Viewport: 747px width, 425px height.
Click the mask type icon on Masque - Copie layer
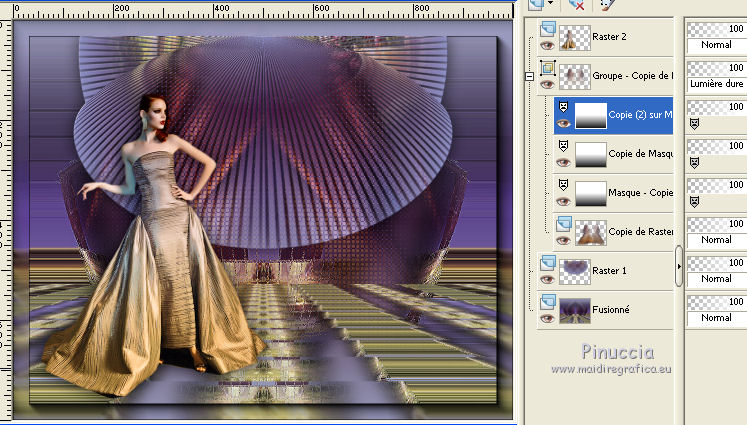pos(563,186)
